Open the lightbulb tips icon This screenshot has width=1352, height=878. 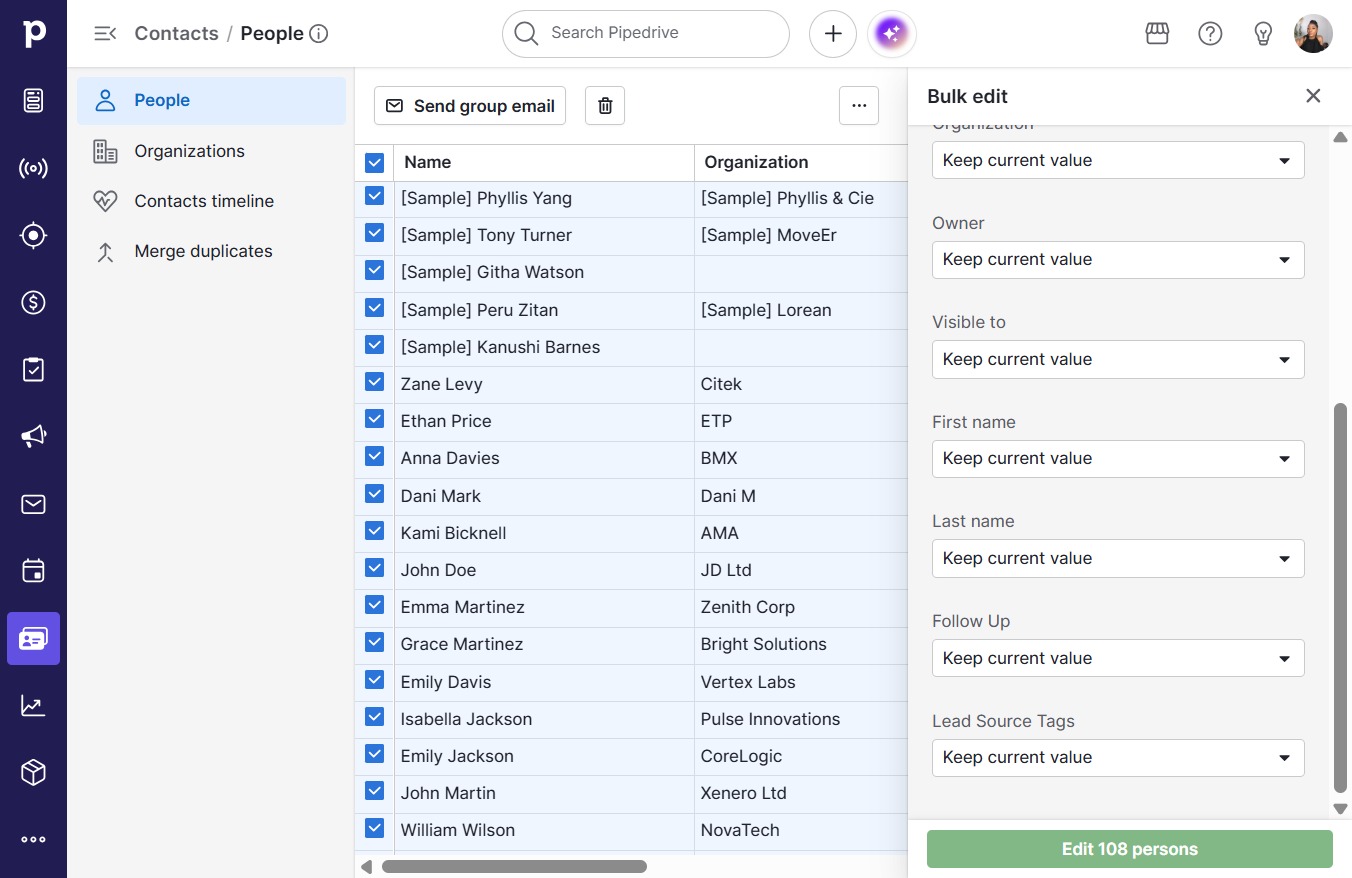click(x=1263, y=34)
